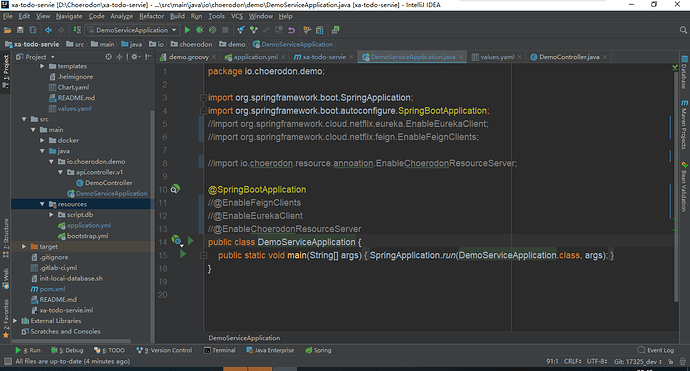
Task: Open Project panel settings gear icon
Action: (x=135, y=57)
